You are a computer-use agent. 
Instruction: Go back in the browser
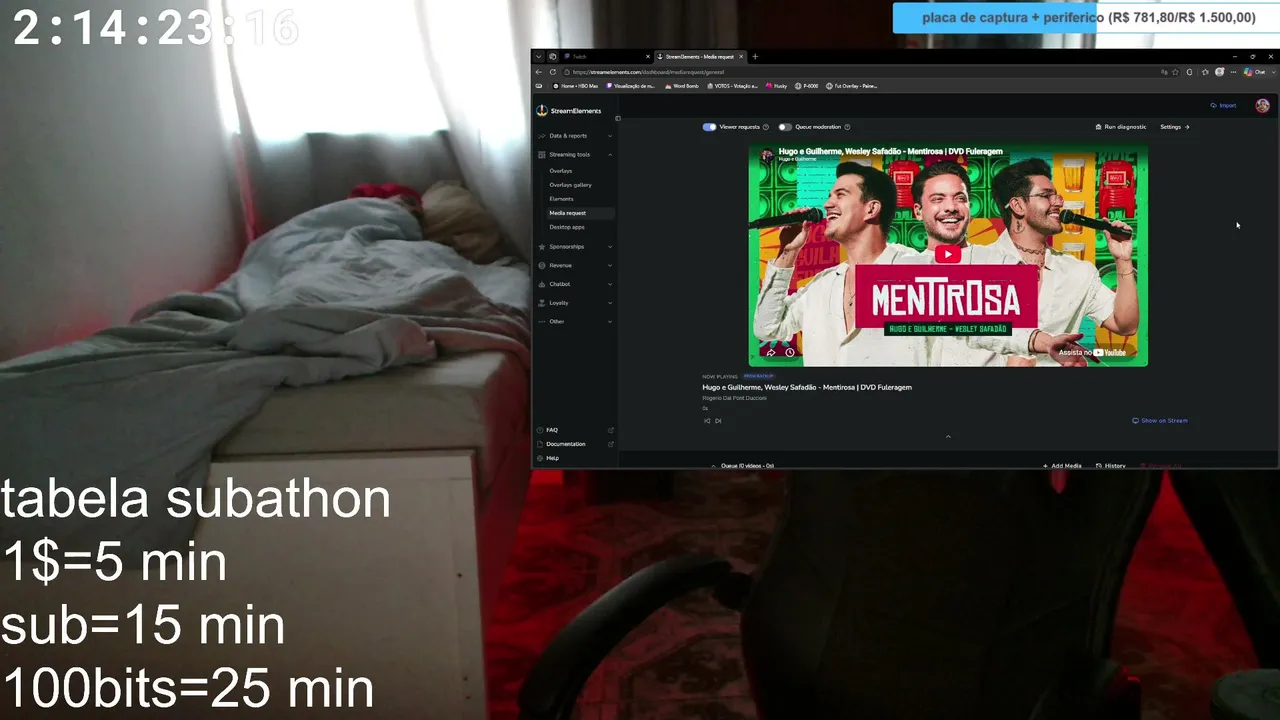539,72
